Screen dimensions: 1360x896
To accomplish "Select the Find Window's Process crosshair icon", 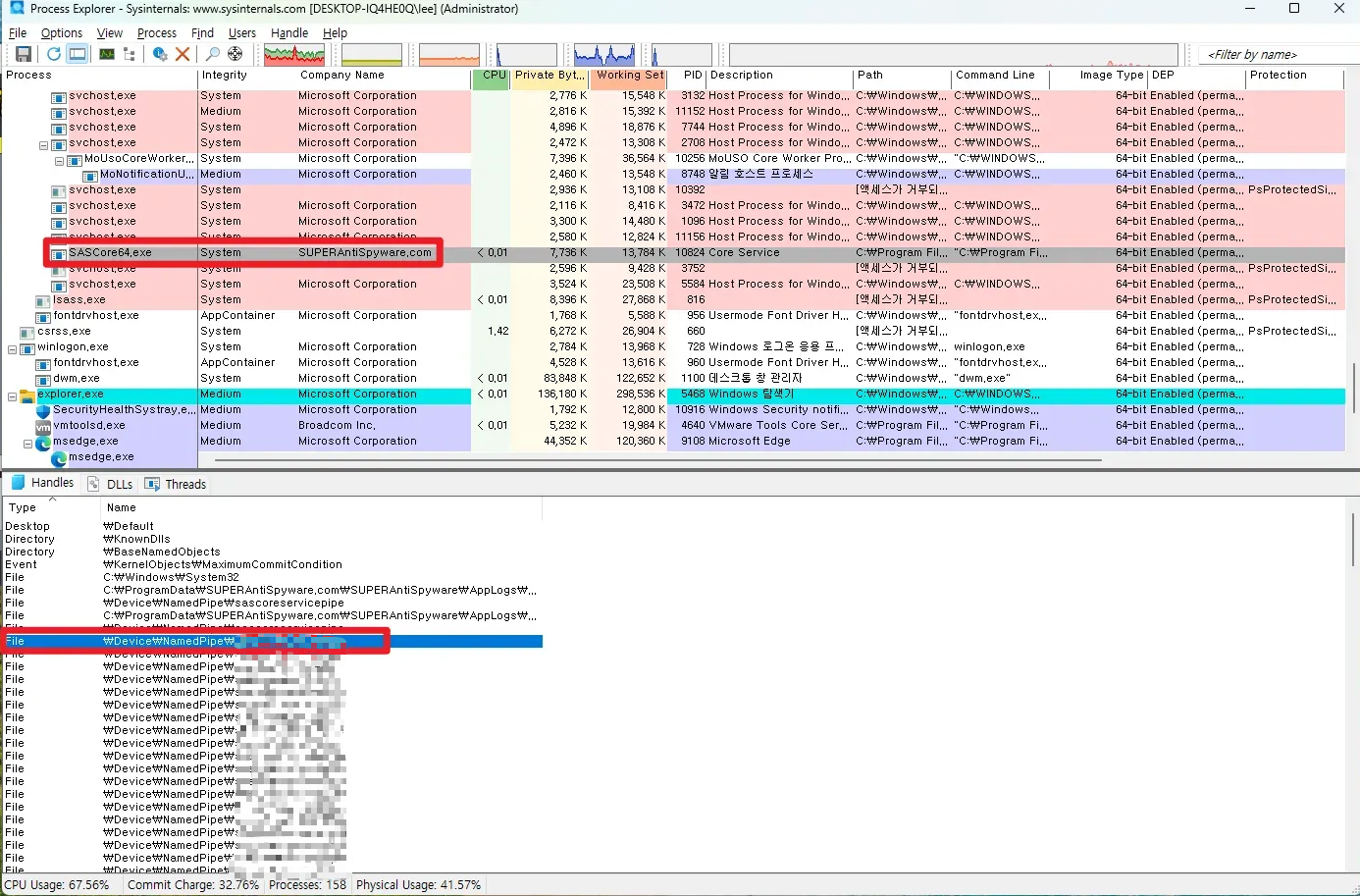I will (x=235, y=54).
